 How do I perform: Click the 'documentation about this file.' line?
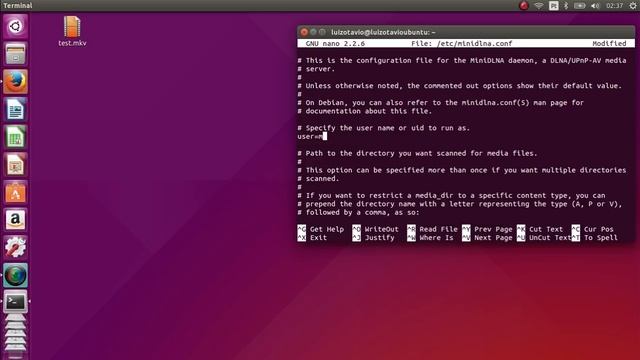(364, 111)
